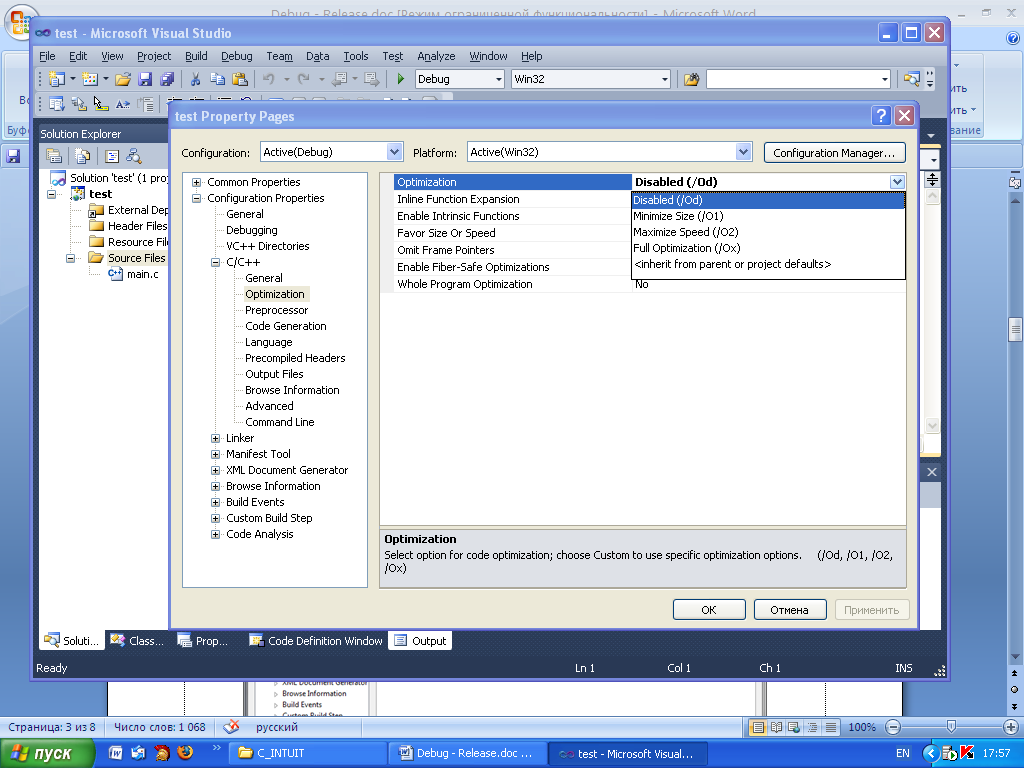Click Configuration Manager button
Viewport: 1024px width, 768px height.
point(834,153)
